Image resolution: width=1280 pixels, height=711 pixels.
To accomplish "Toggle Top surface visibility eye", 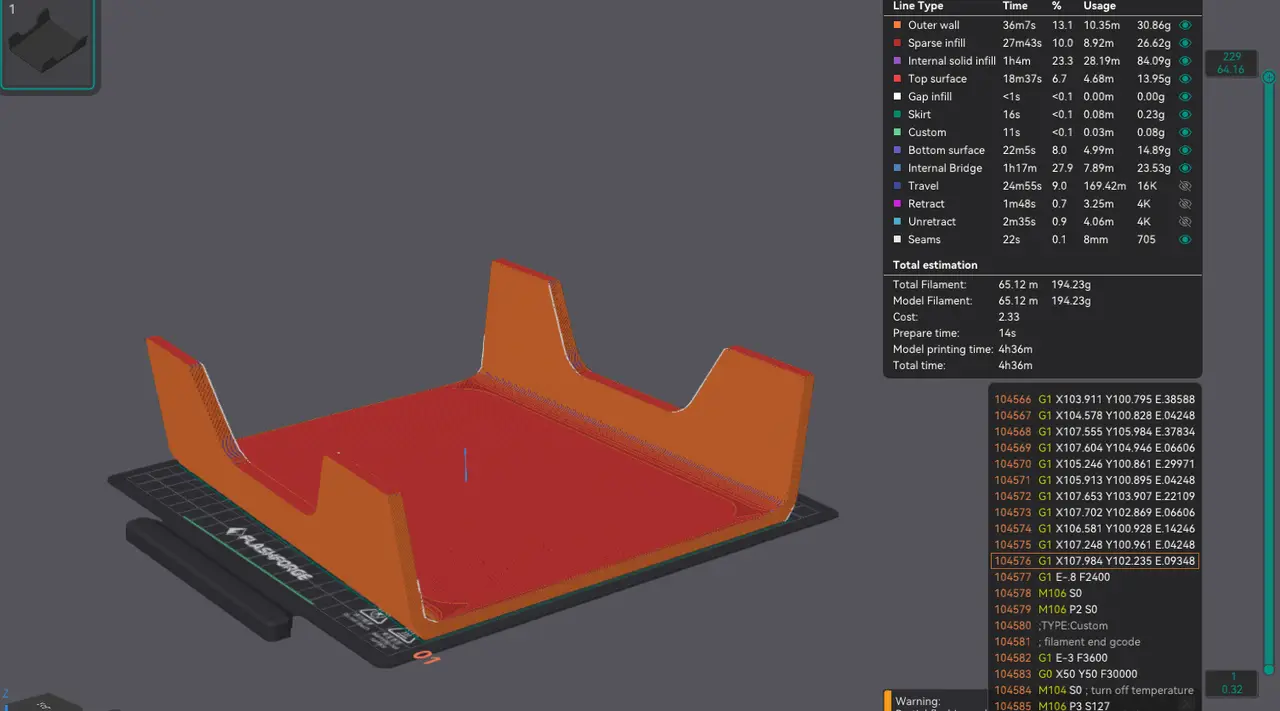I will point(1186,79).
